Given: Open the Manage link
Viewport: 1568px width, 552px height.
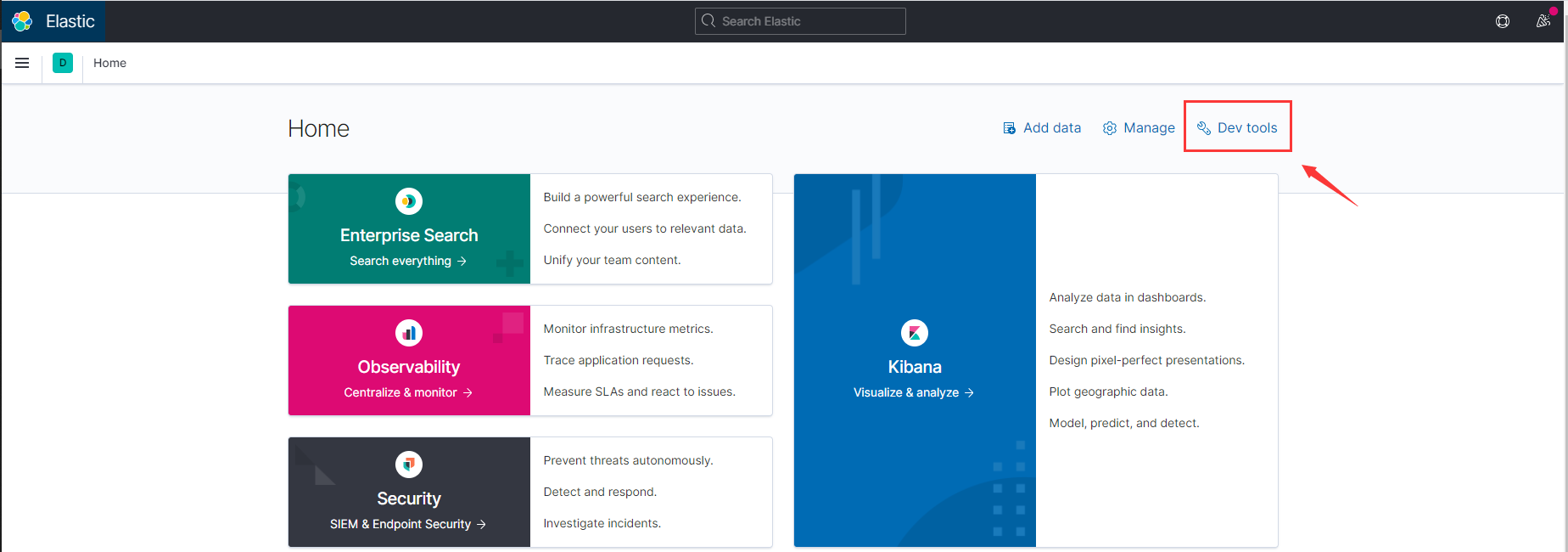Looking at the screenshot, I should (x=1139, y=128).
